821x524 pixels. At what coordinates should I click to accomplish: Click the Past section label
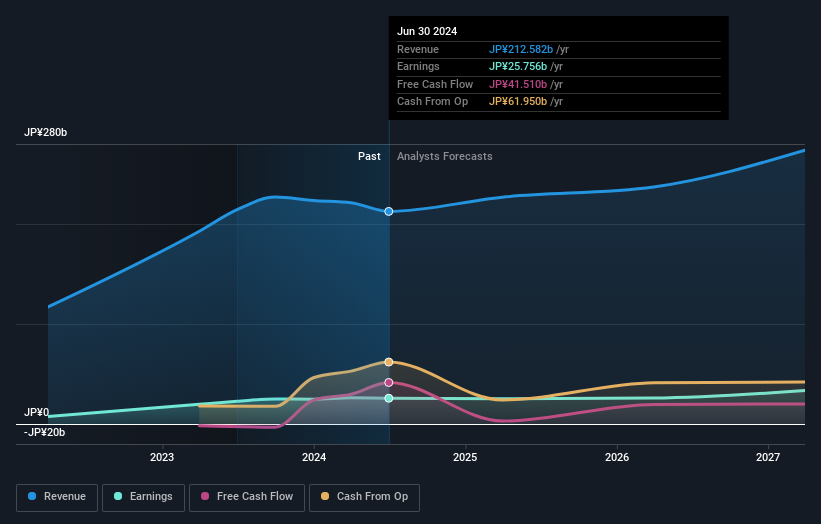point(369,157)
